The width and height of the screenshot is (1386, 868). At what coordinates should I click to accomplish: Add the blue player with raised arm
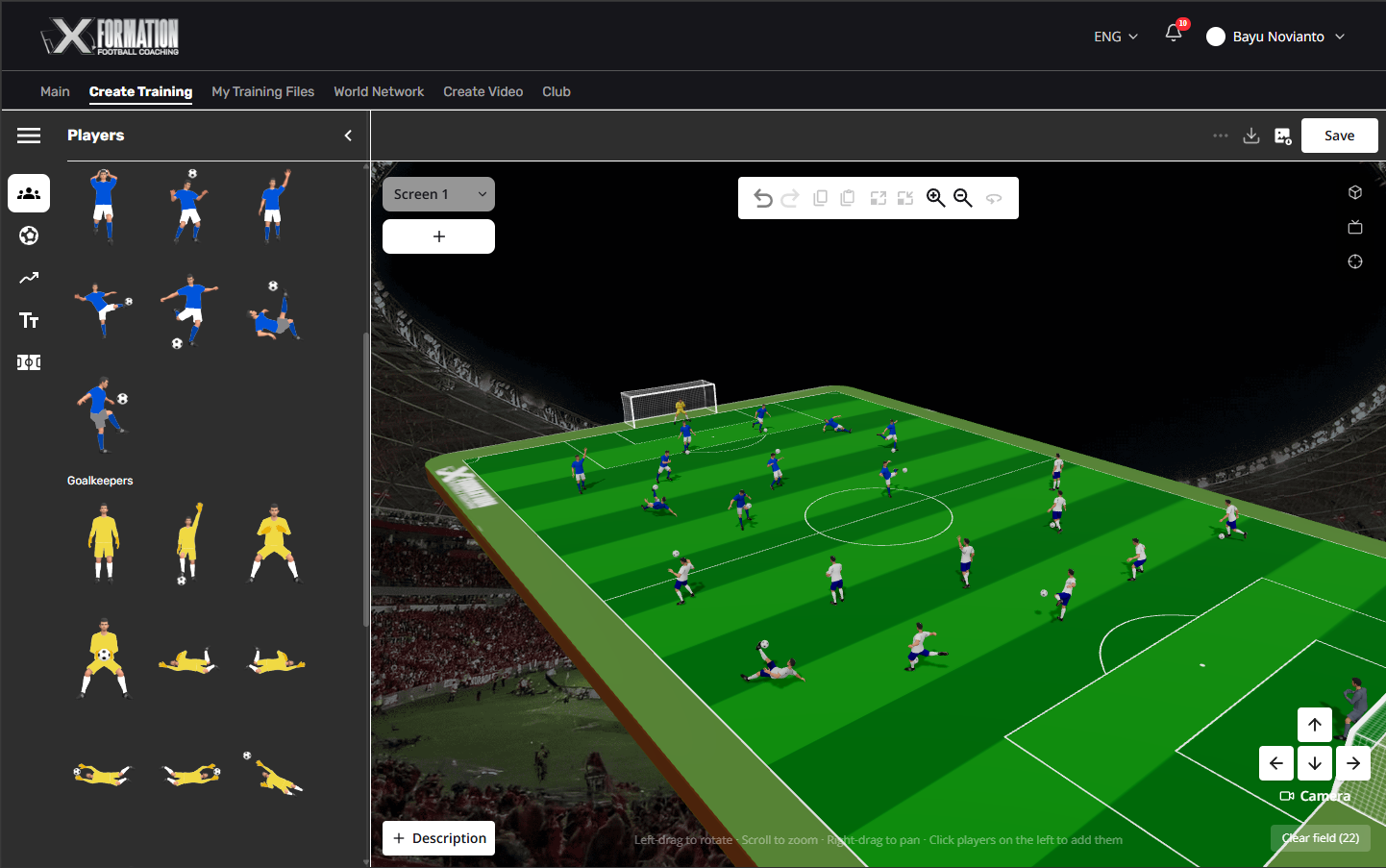pyautogui.click(x=274, y=205)
